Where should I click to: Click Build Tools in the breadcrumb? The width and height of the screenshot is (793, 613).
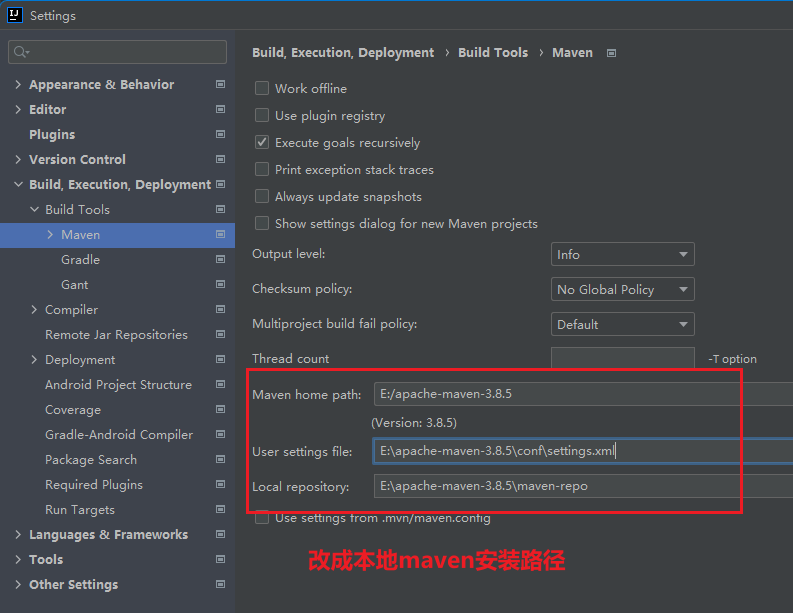492,53
